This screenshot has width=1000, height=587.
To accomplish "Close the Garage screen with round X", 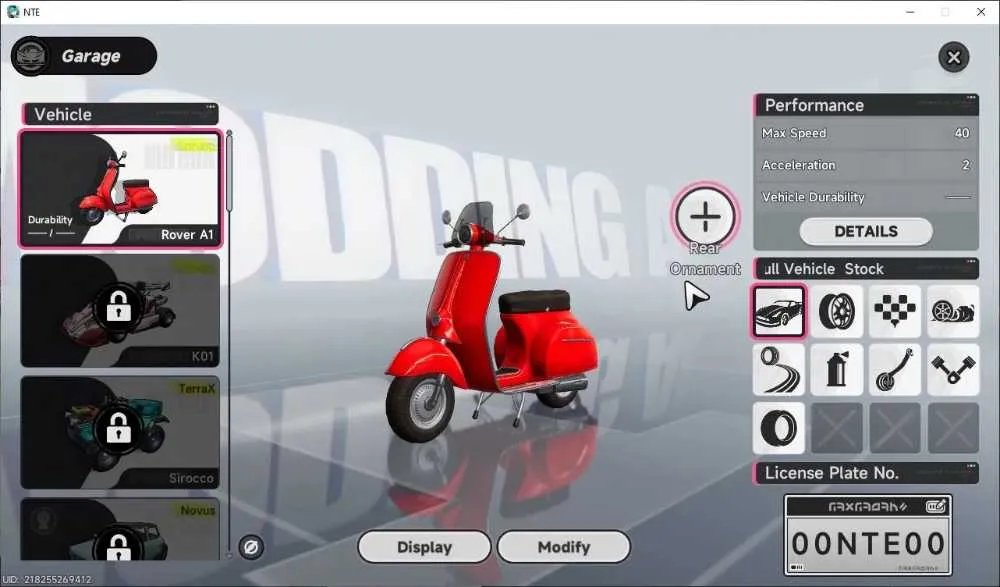I will tap(953, 57).
